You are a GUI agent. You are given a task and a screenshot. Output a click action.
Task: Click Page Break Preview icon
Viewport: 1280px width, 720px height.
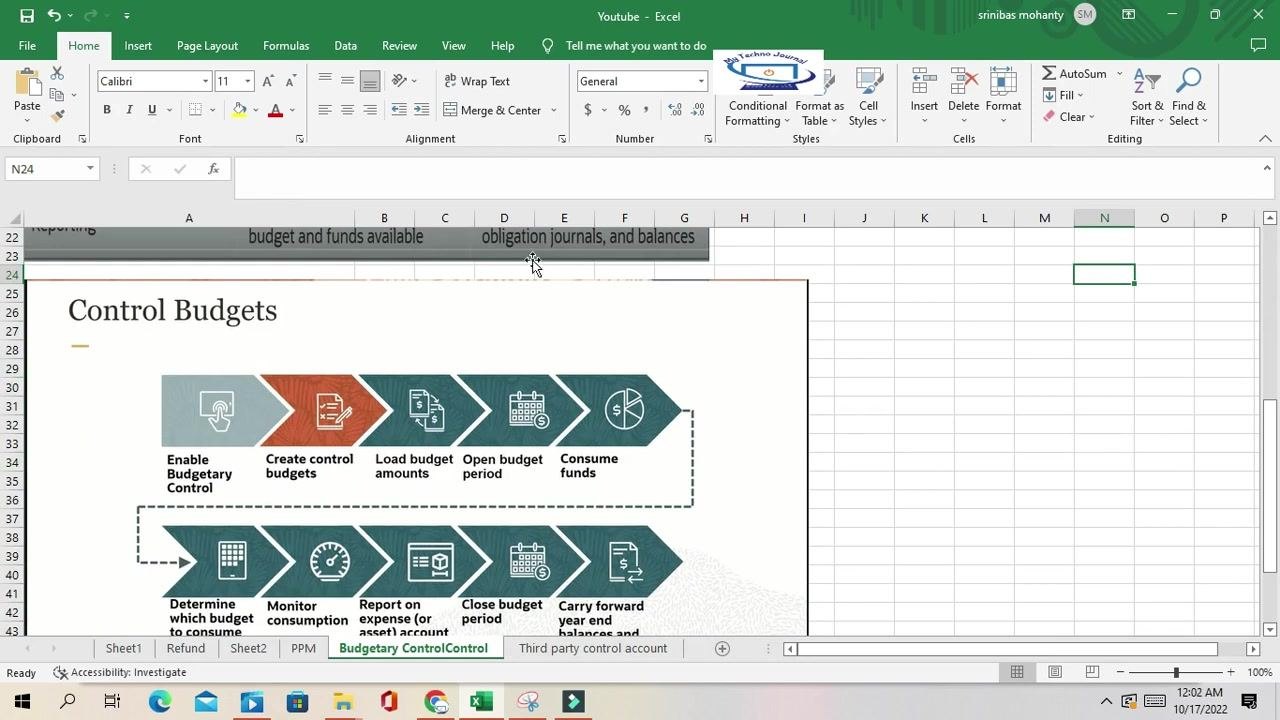click(1092, 672)
